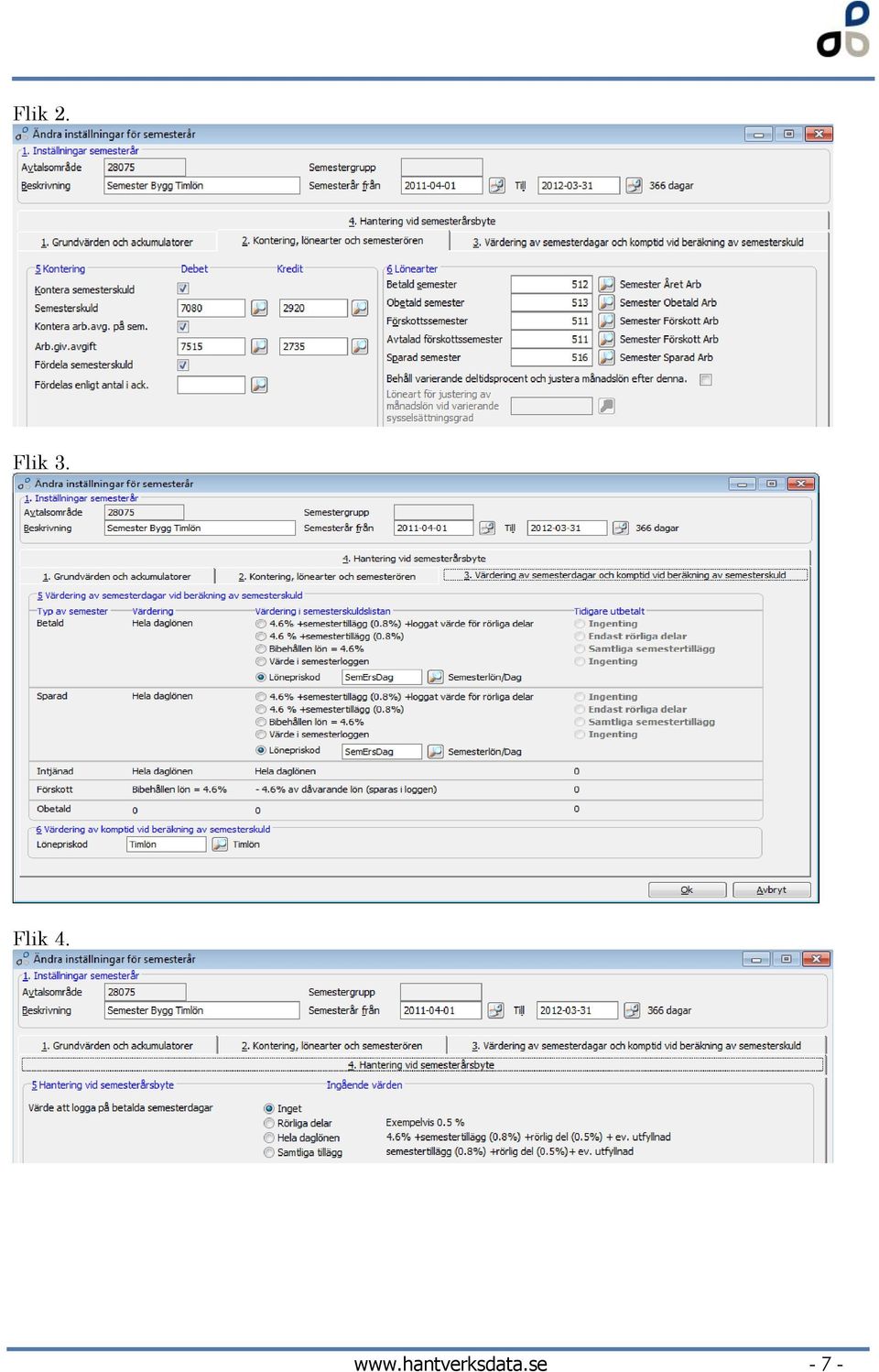Click the SemErsDag field in the Betald row
879x1372 pixels.
tap(382, 677)
